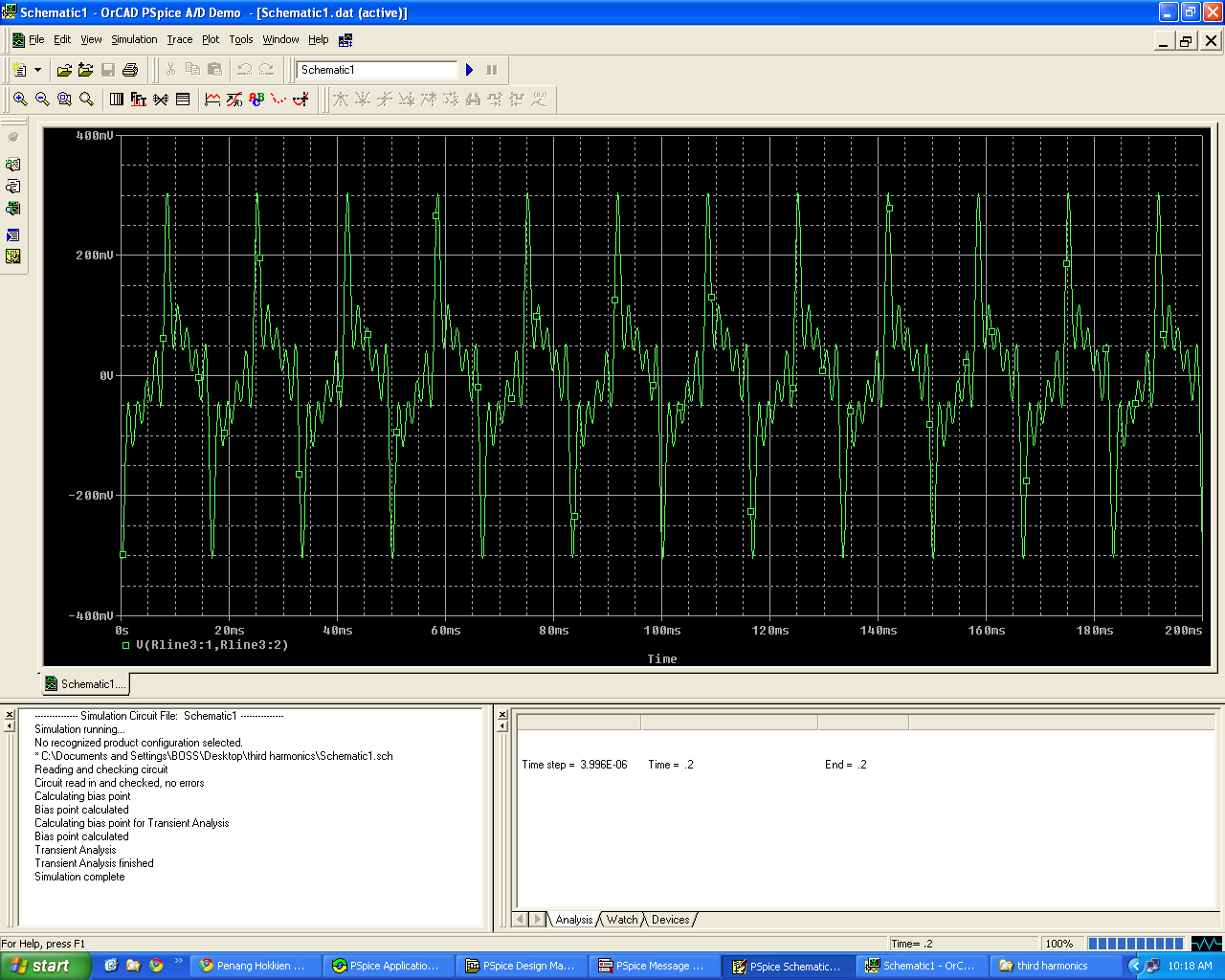
Task: Click the simulation progress bar in status bar
Action: coord(1136,944)
